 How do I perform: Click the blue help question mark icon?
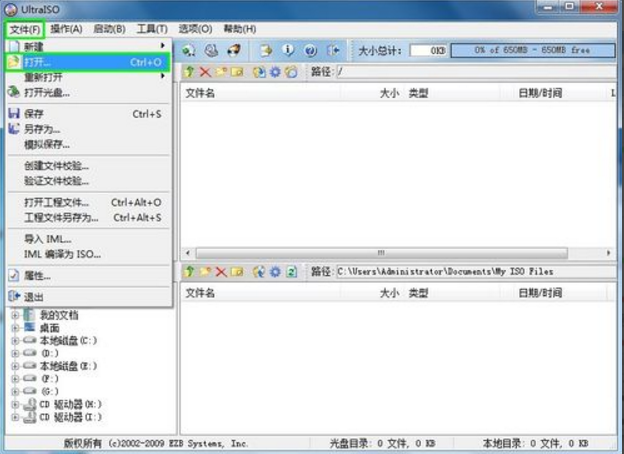310,51
